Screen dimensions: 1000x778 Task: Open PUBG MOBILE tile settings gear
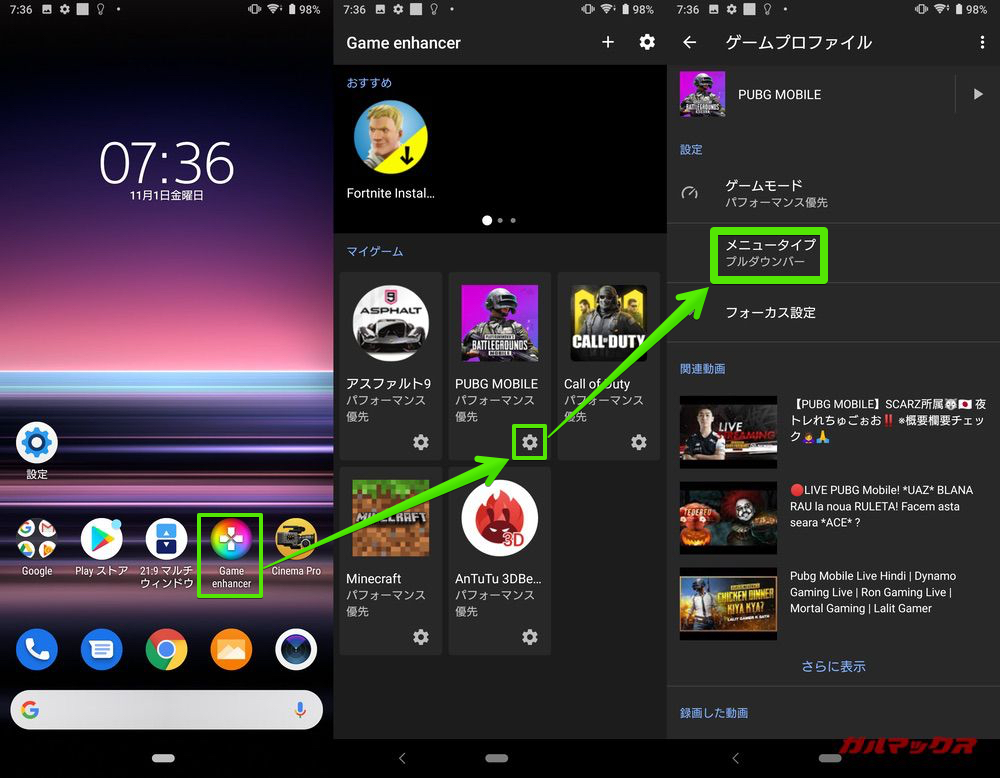[529, 442]
